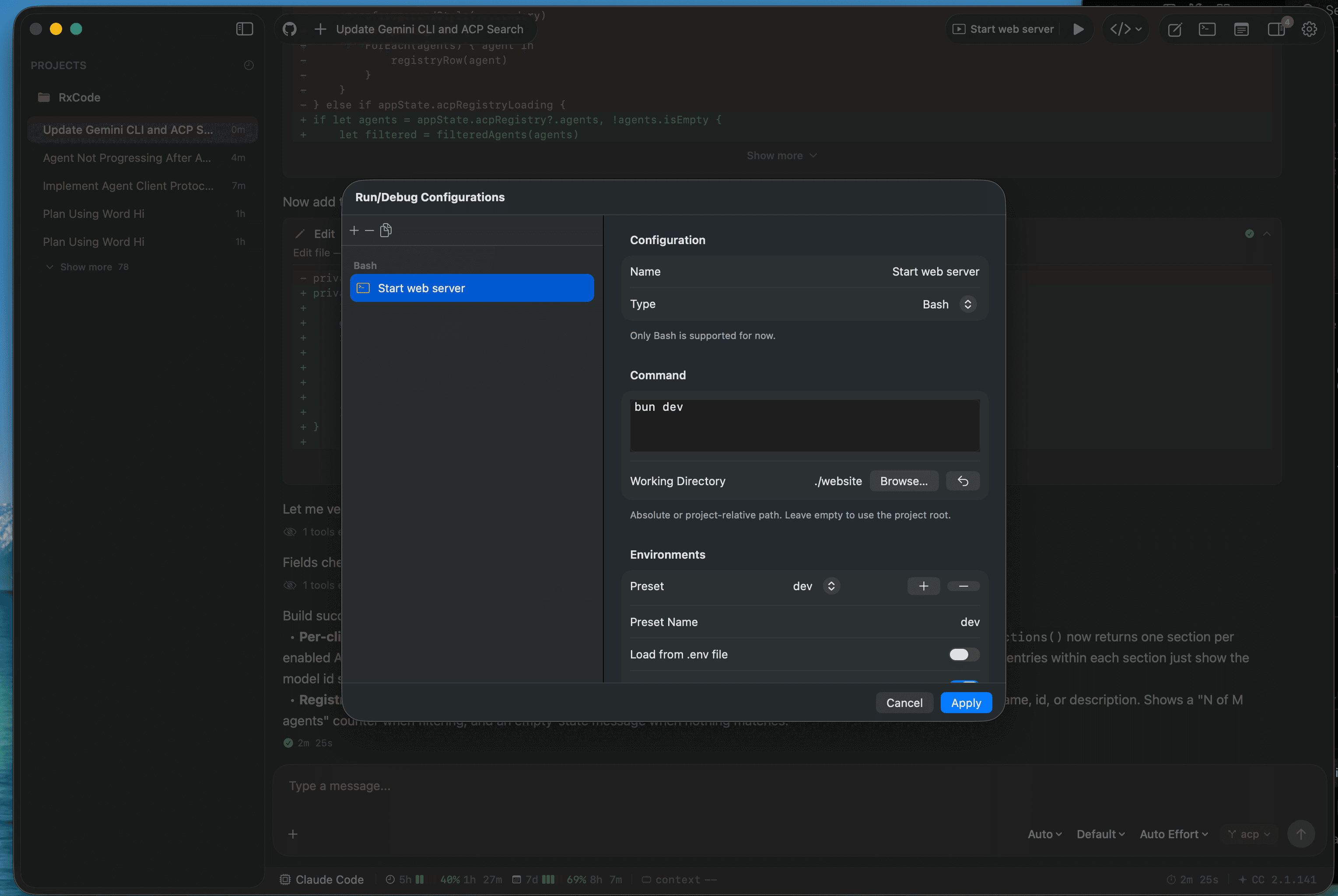This screenshot has width=1338, height=896.
Task: Click Browse... for working directory
Action: tap(903, 481)
